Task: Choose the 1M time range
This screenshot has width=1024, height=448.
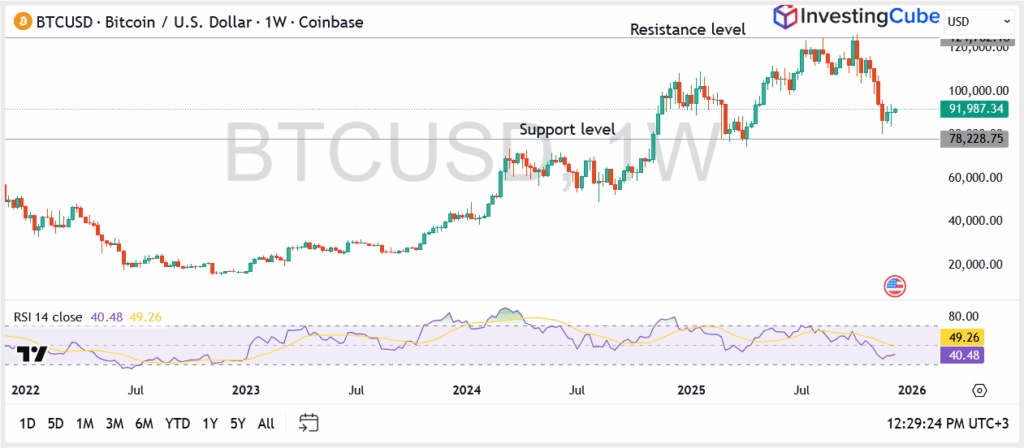Action: click(x=86, y=423)
